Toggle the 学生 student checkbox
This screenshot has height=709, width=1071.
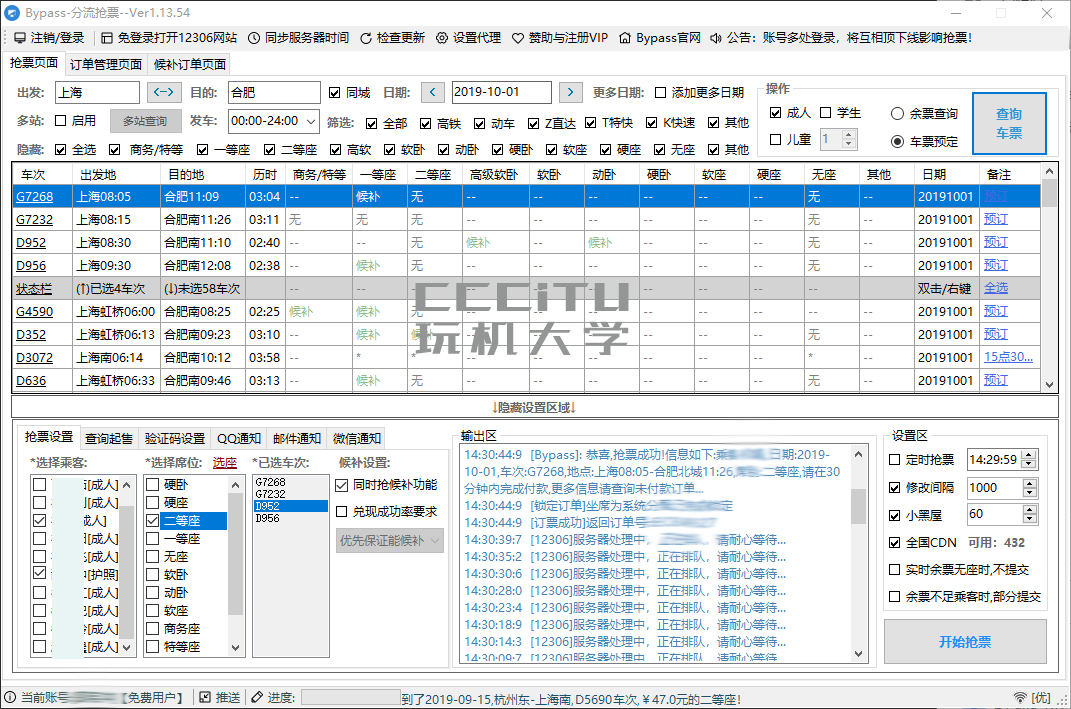point(826,113)
